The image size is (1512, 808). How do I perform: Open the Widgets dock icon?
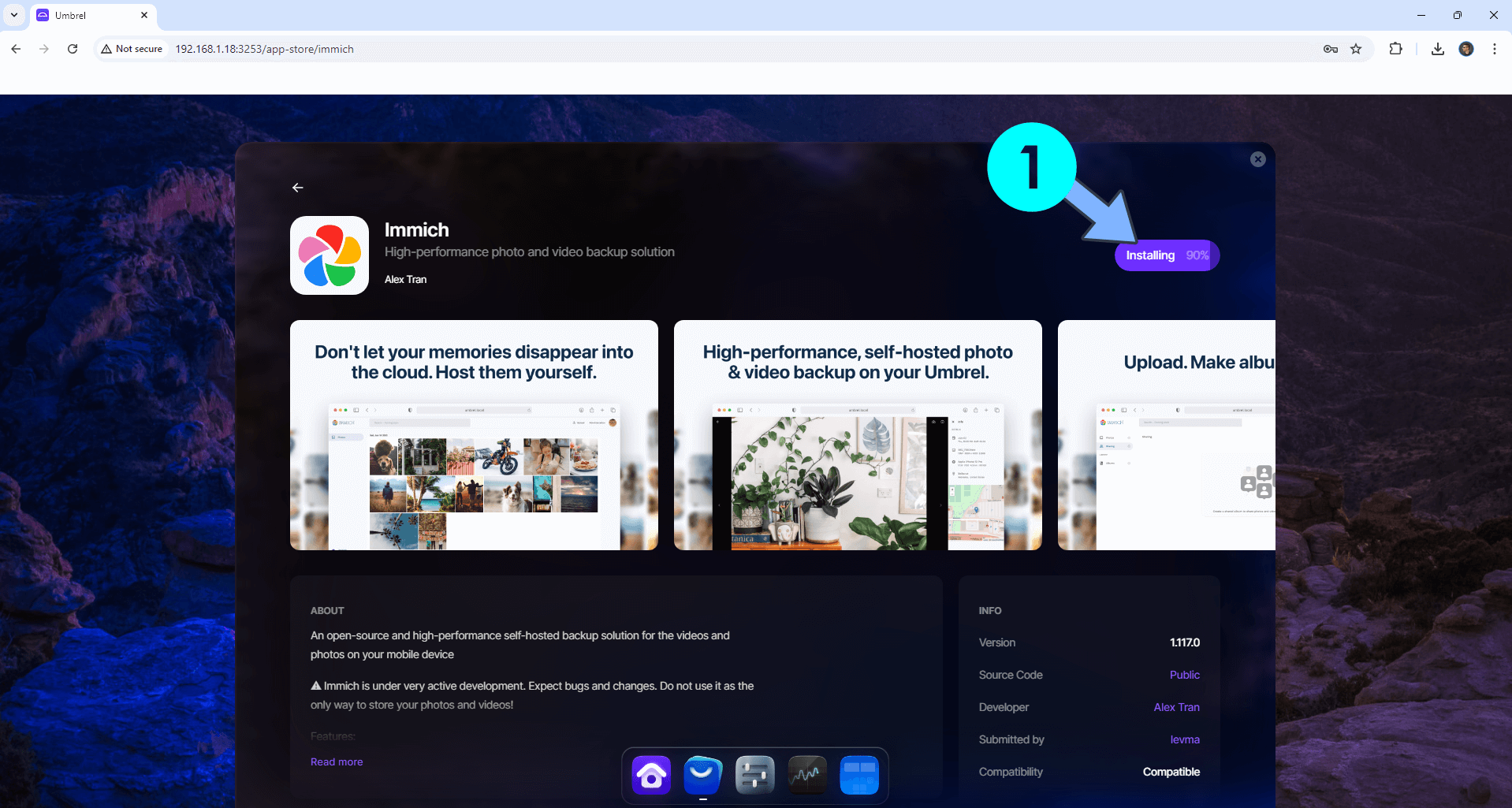(859, 776)
